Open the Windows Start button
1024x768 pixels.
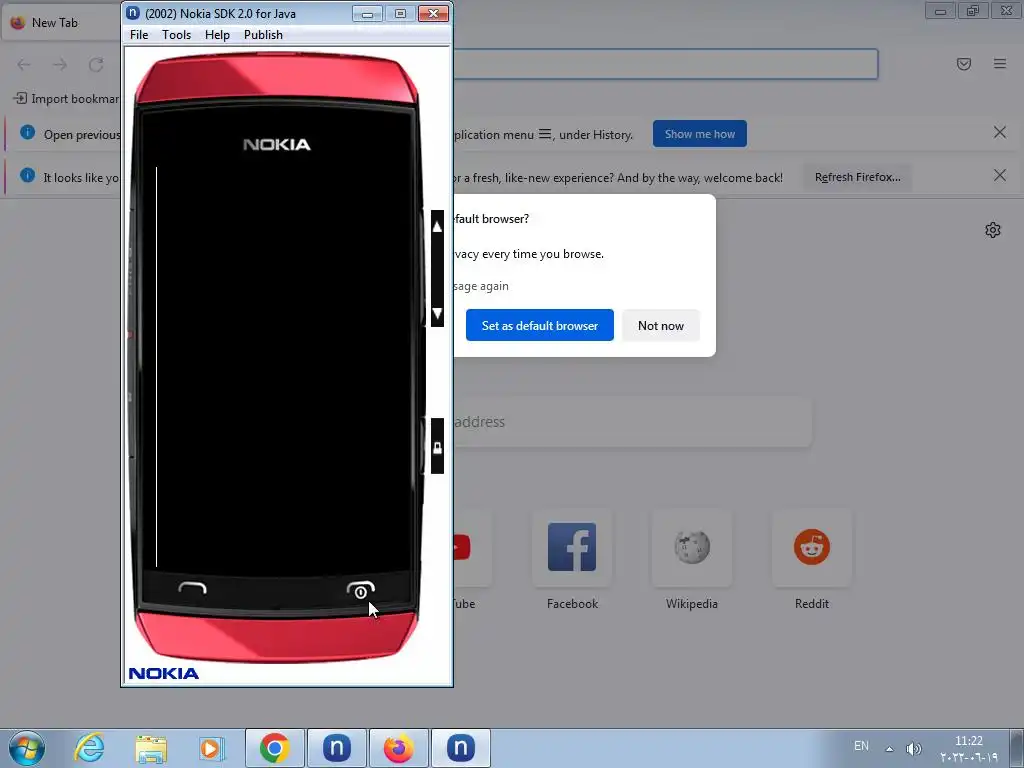(x=27, y=748)
